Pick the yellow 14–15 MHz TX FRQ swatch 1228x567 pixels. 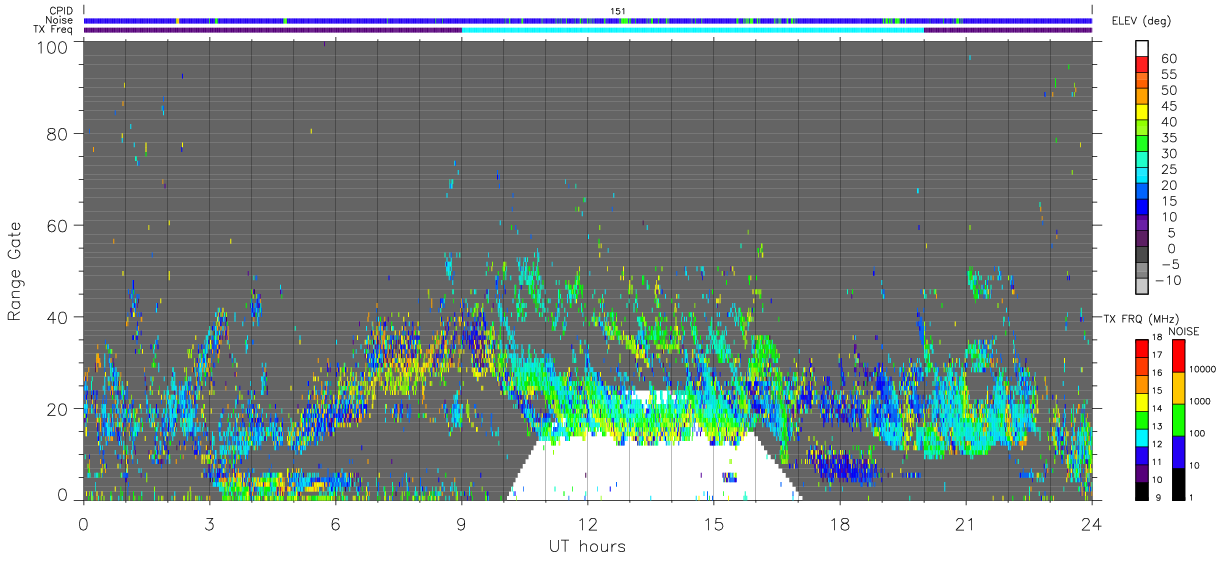click(x=1142, y=400)
